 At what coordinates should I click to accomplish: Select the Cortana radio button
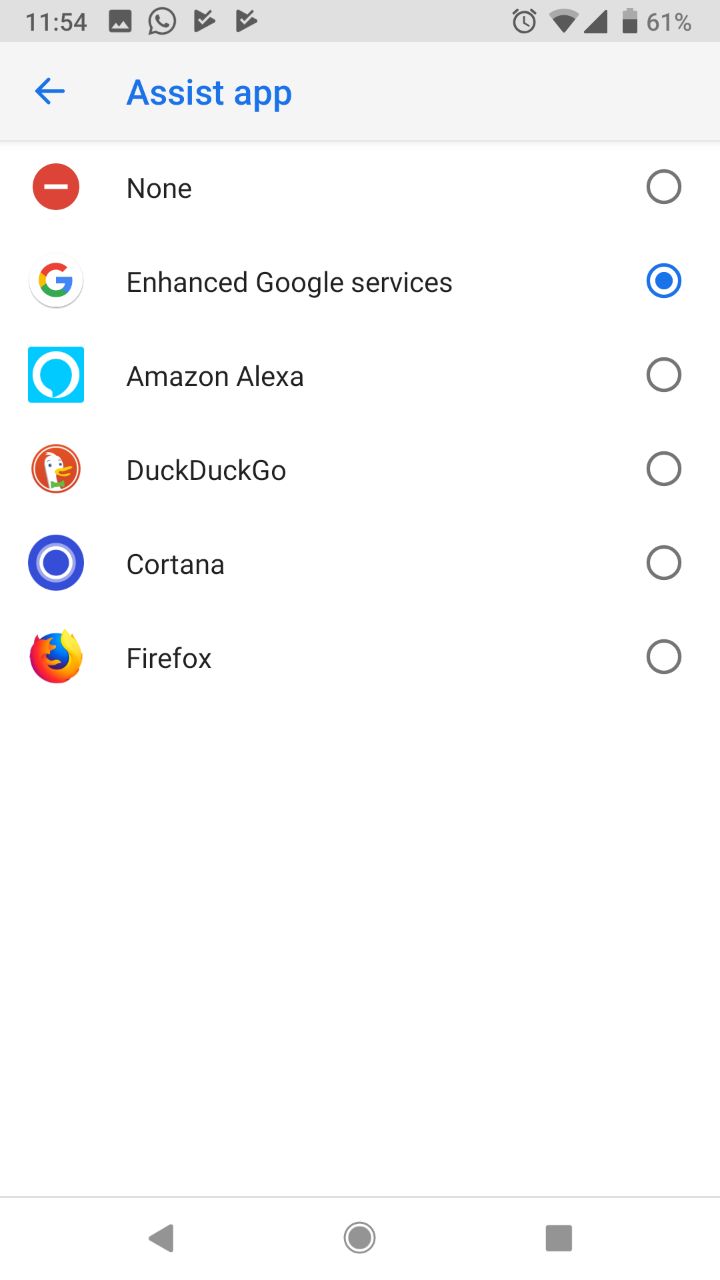tap(664, 563)
